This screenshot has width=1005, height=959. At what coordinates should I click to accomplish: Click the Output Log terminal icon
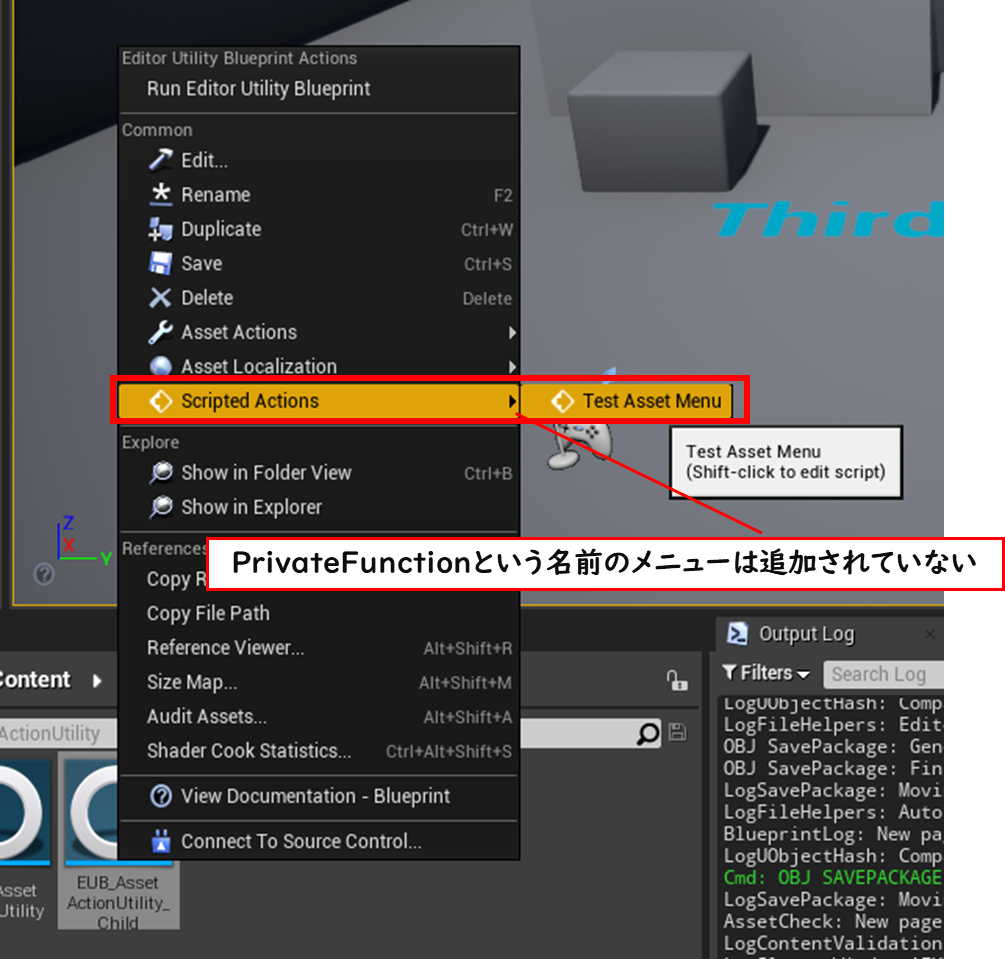point(737,633)
